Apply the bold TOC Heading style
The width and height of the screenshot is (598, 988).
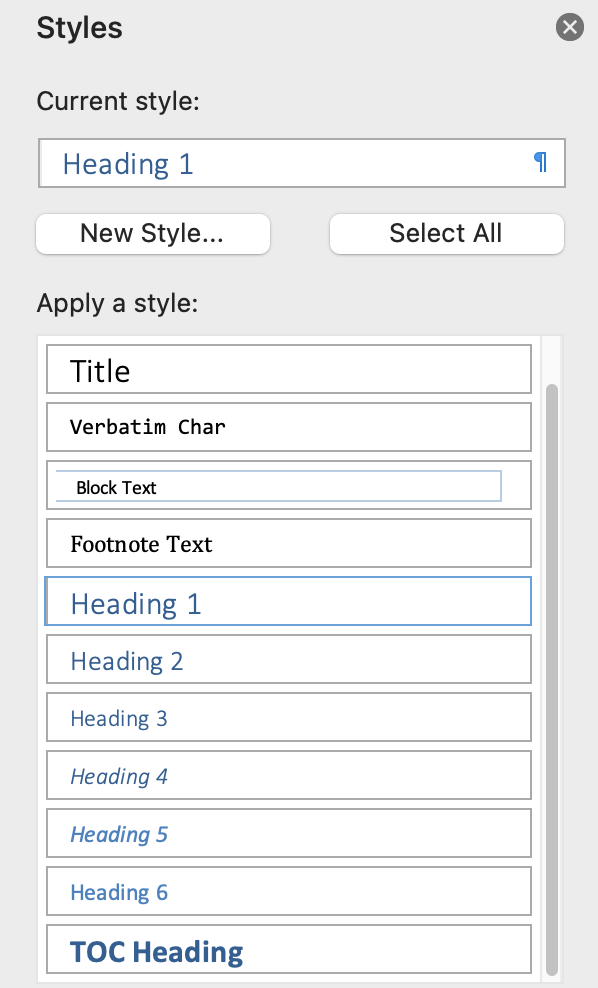(x=288, y=949)
